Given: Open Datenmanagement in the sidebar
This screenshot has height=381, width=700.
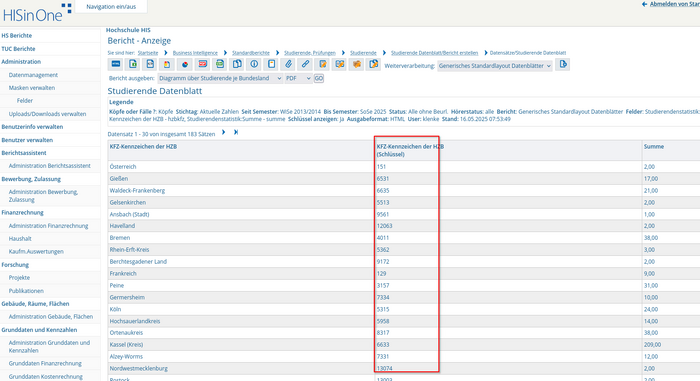Looking at the screenshot, I should pyautogui.click(x=33, y=75).
